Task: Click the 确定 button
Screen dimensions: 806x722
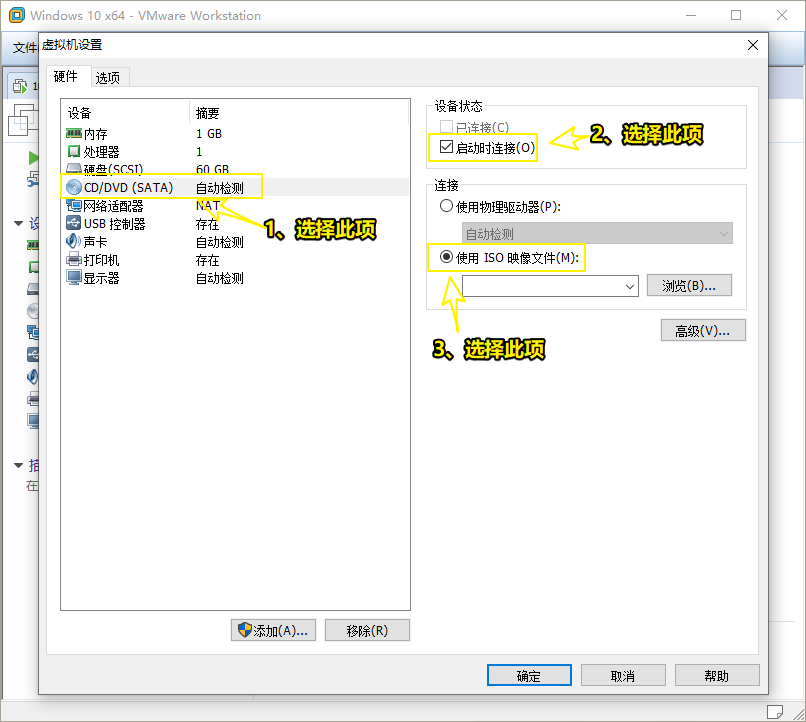Action: [529, 675]
